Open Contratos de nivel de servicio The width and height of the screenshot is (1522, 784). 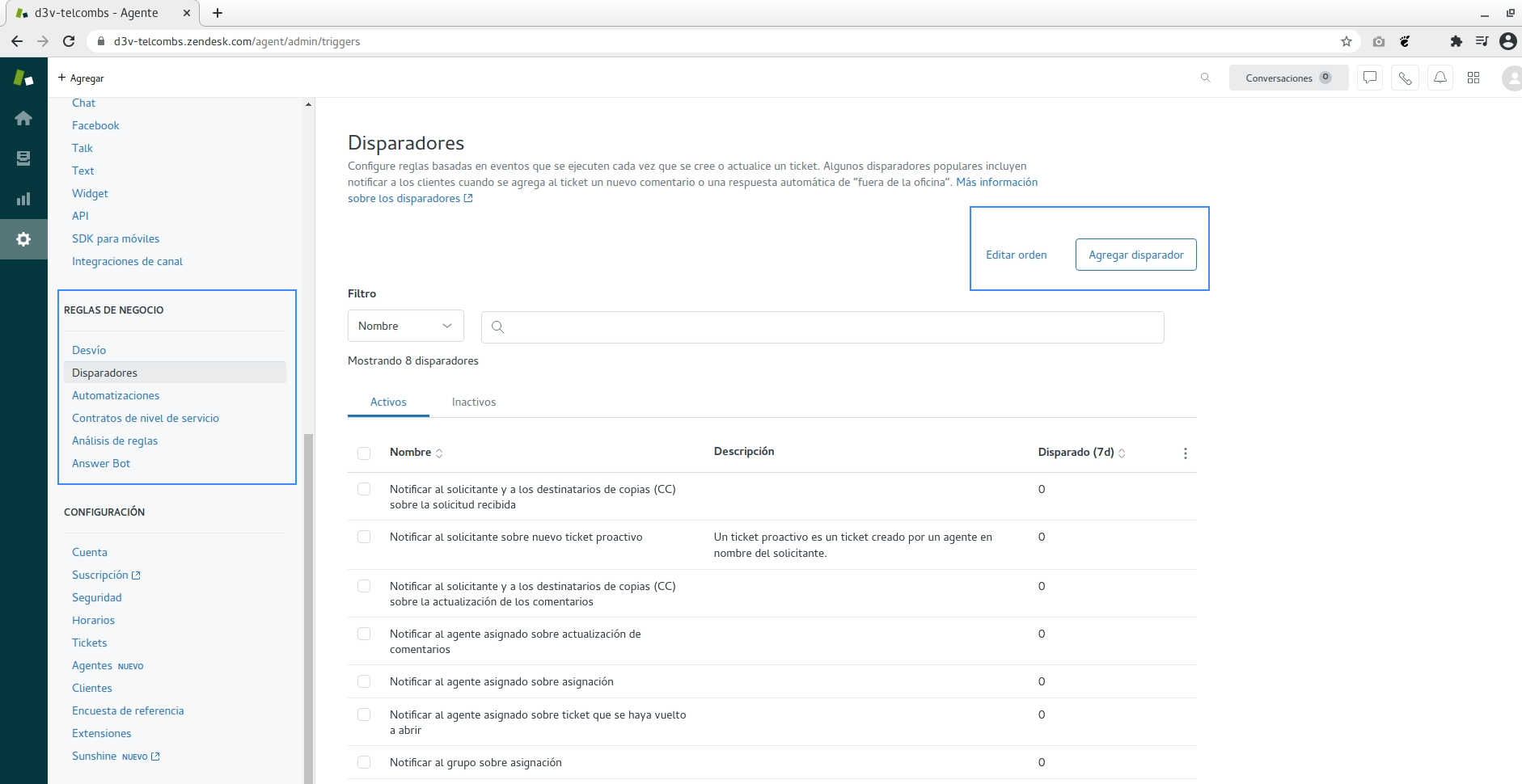pyautogui.click(x=146, y=418)
